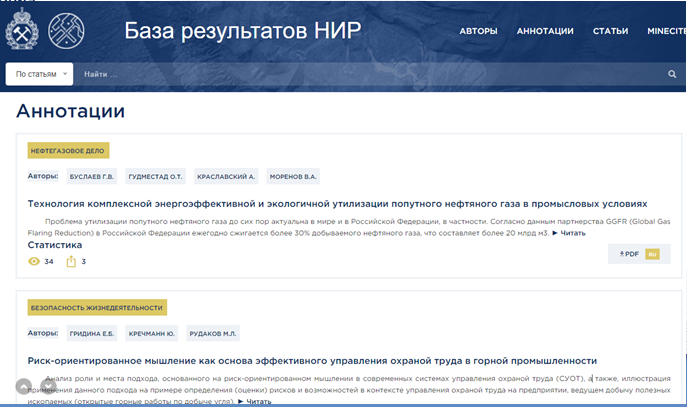Viewport: 687px width, 407px height.
Task: Download the article PDF button
Action: [x=630, y=254]
